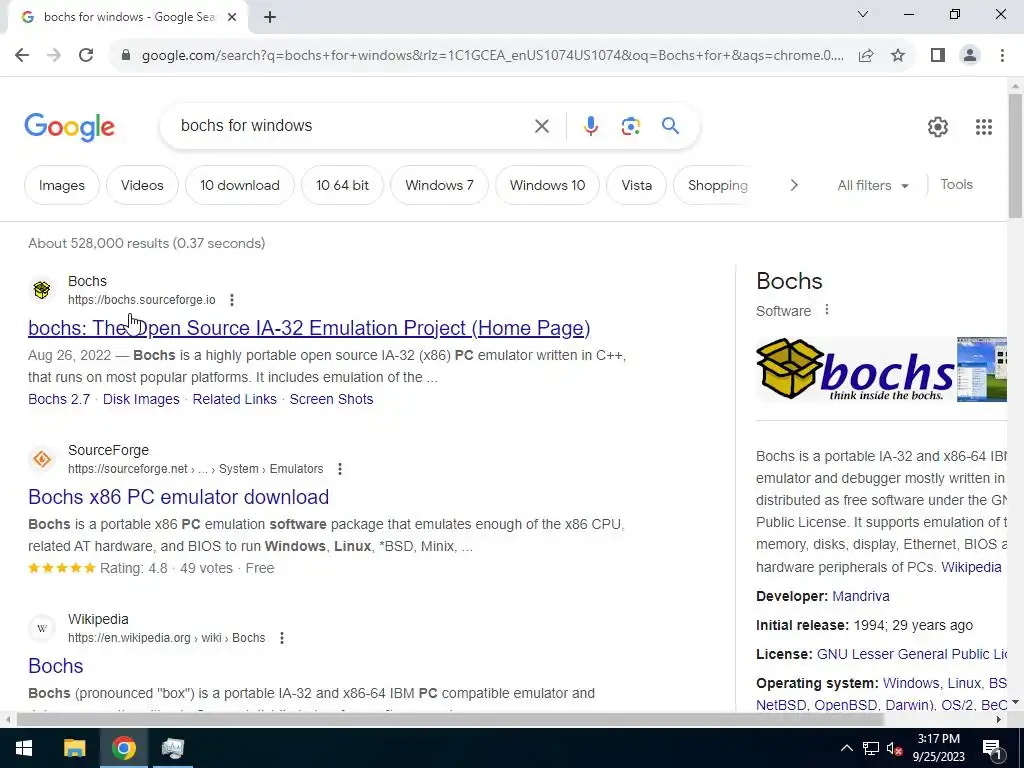This screenshot has width=1024, height=768.
Task: Open the Mandriva developer link
Action: pos(861,596)
